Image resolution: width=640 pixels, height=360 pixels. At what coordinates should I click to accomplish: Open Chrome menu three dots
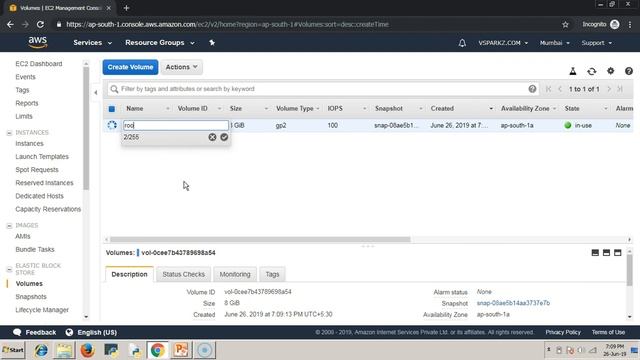[630, 24]
